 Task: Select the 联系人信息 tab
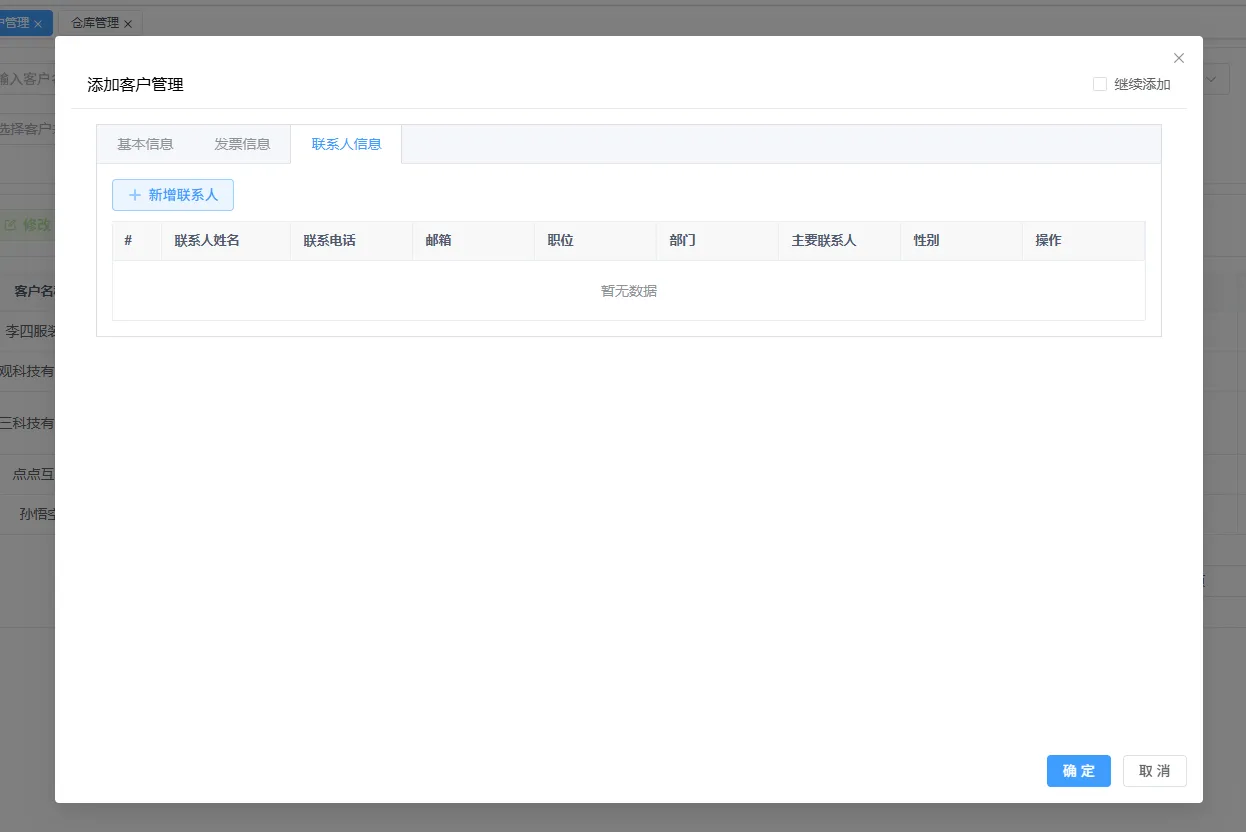(346, 144)
